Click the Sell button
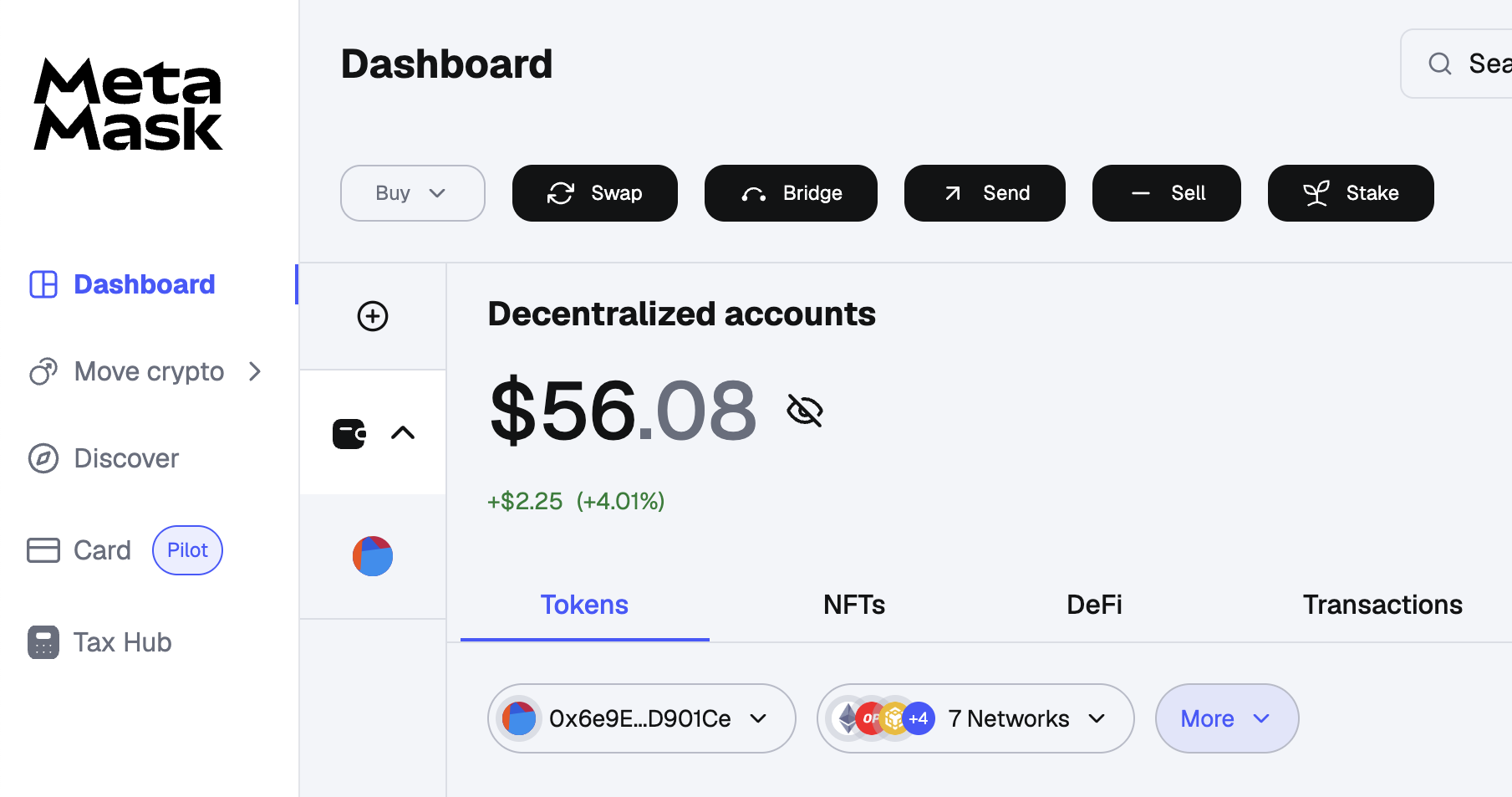The height and width of the screenshot is (797, 1512). (x=1166, y=193)
